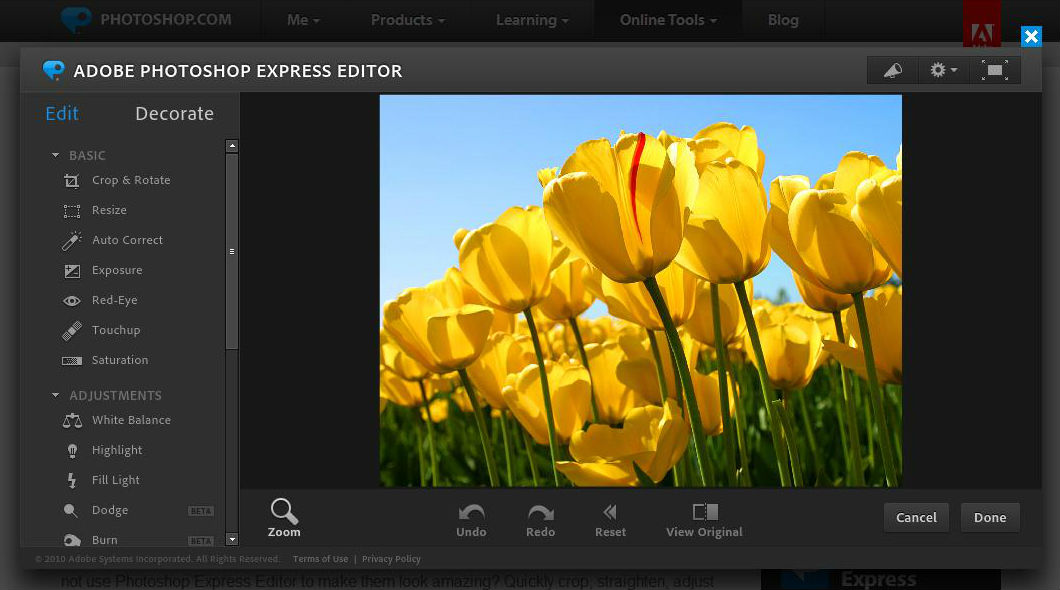
Task: Open the Burn adjustment tool
Action: coord(105,540)
